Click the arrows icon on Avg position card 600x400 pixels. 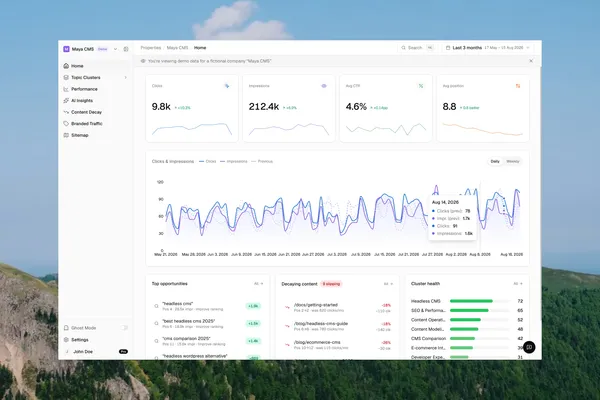click(518, 86)
